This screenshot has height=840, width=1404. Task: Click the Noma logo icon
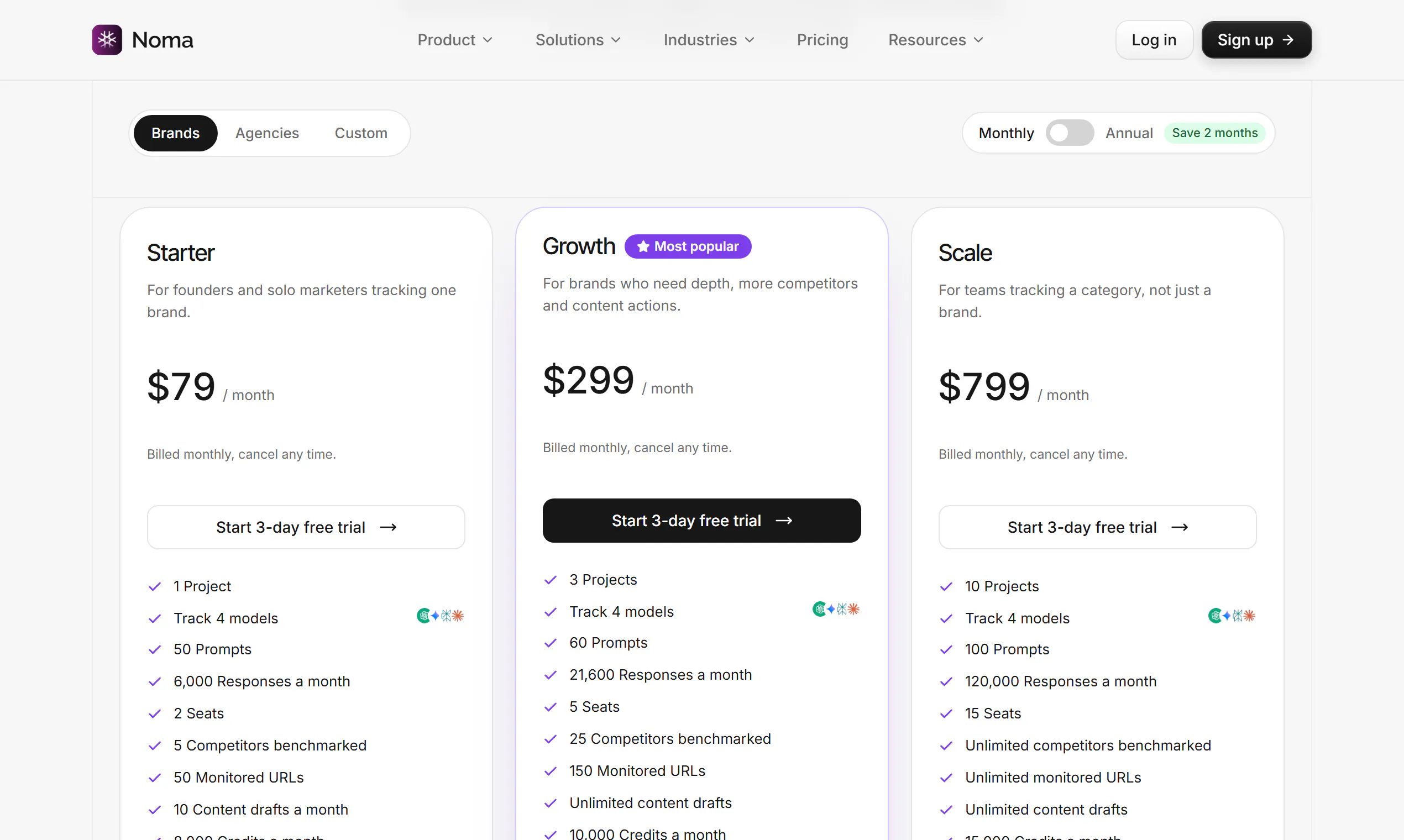coord(107,40)
